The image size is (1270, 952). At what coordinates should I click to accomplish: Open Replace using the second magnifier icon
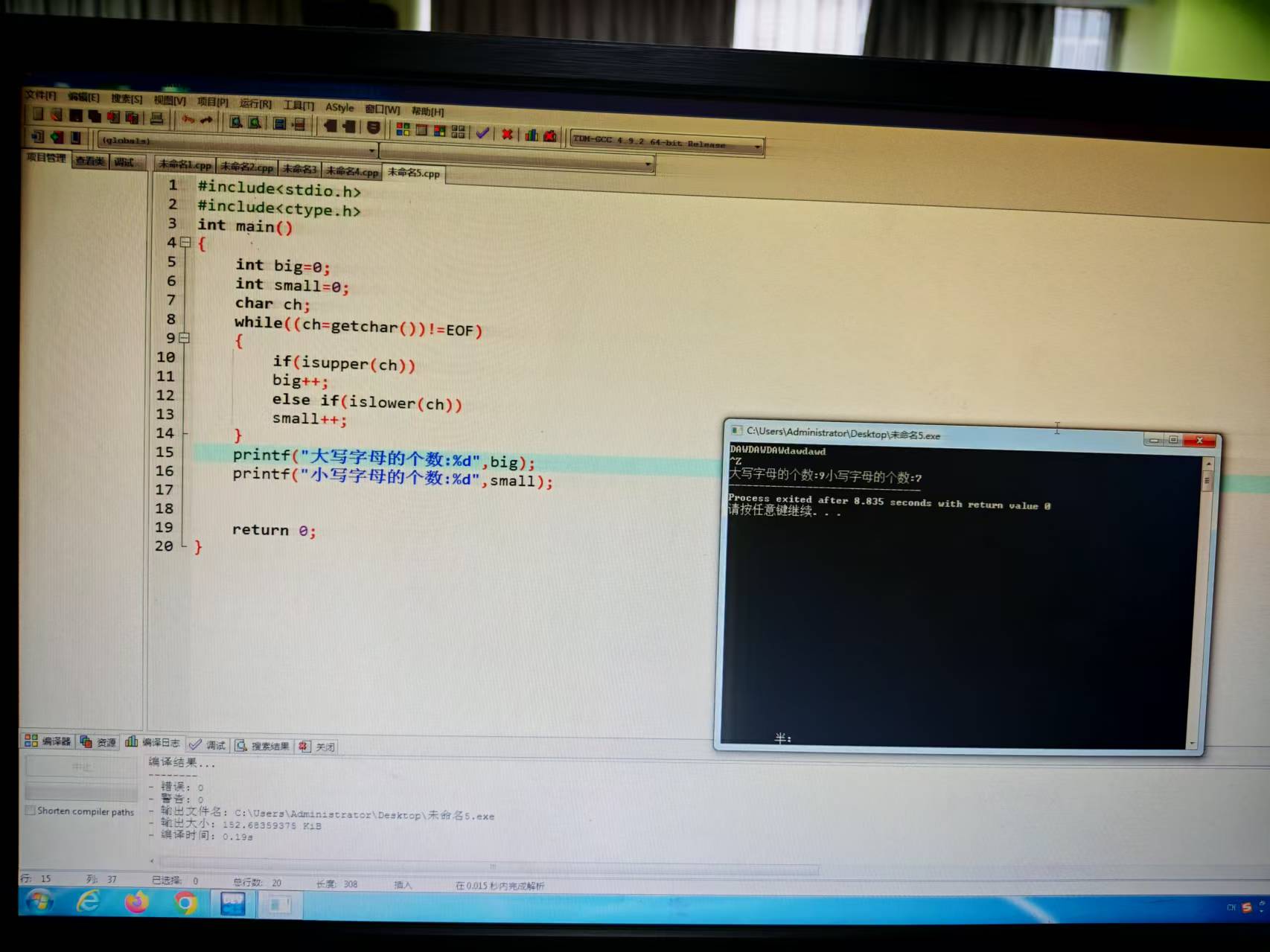(x=255, y=122)
